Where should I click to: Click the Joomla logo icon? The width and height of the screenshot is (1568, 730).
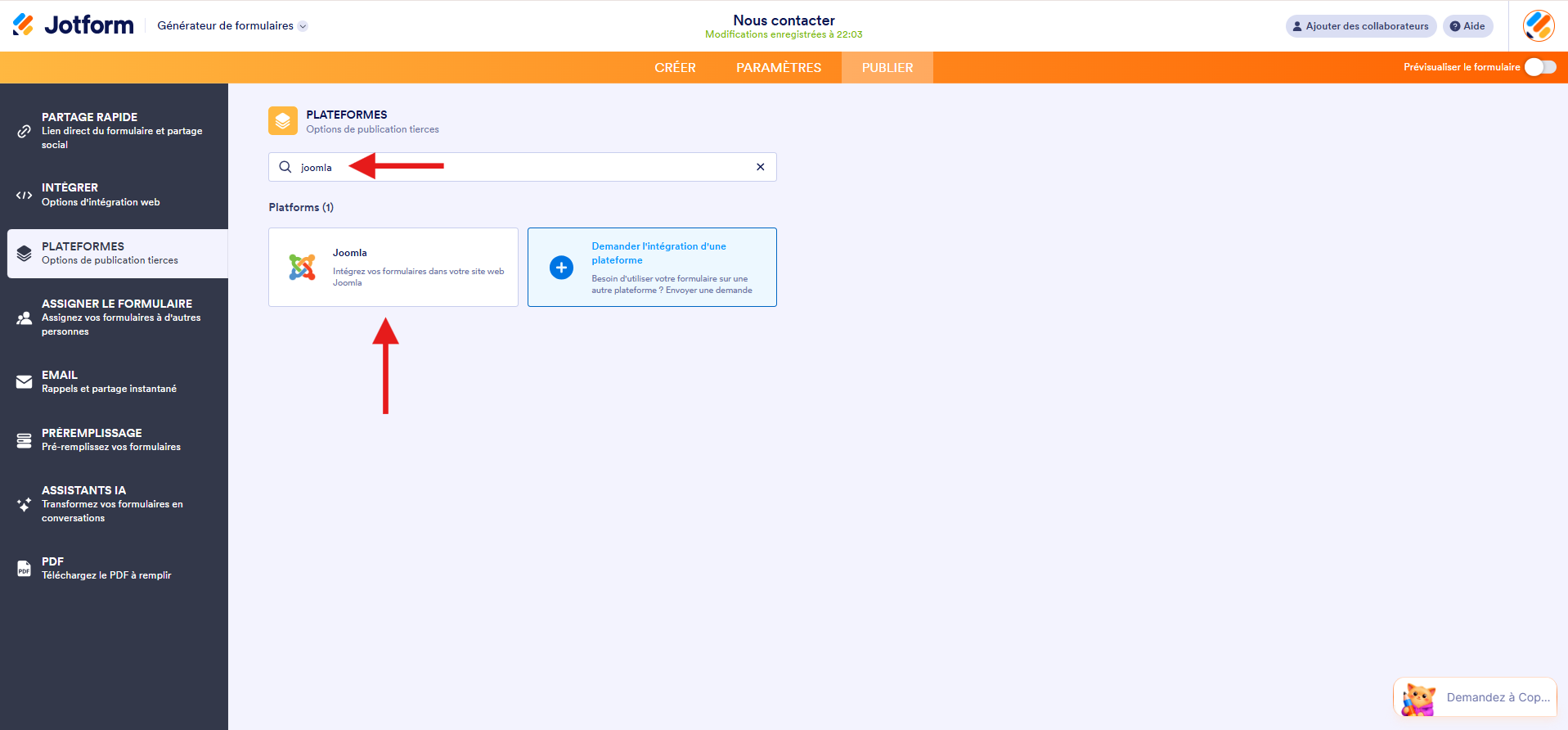(302, 267)
